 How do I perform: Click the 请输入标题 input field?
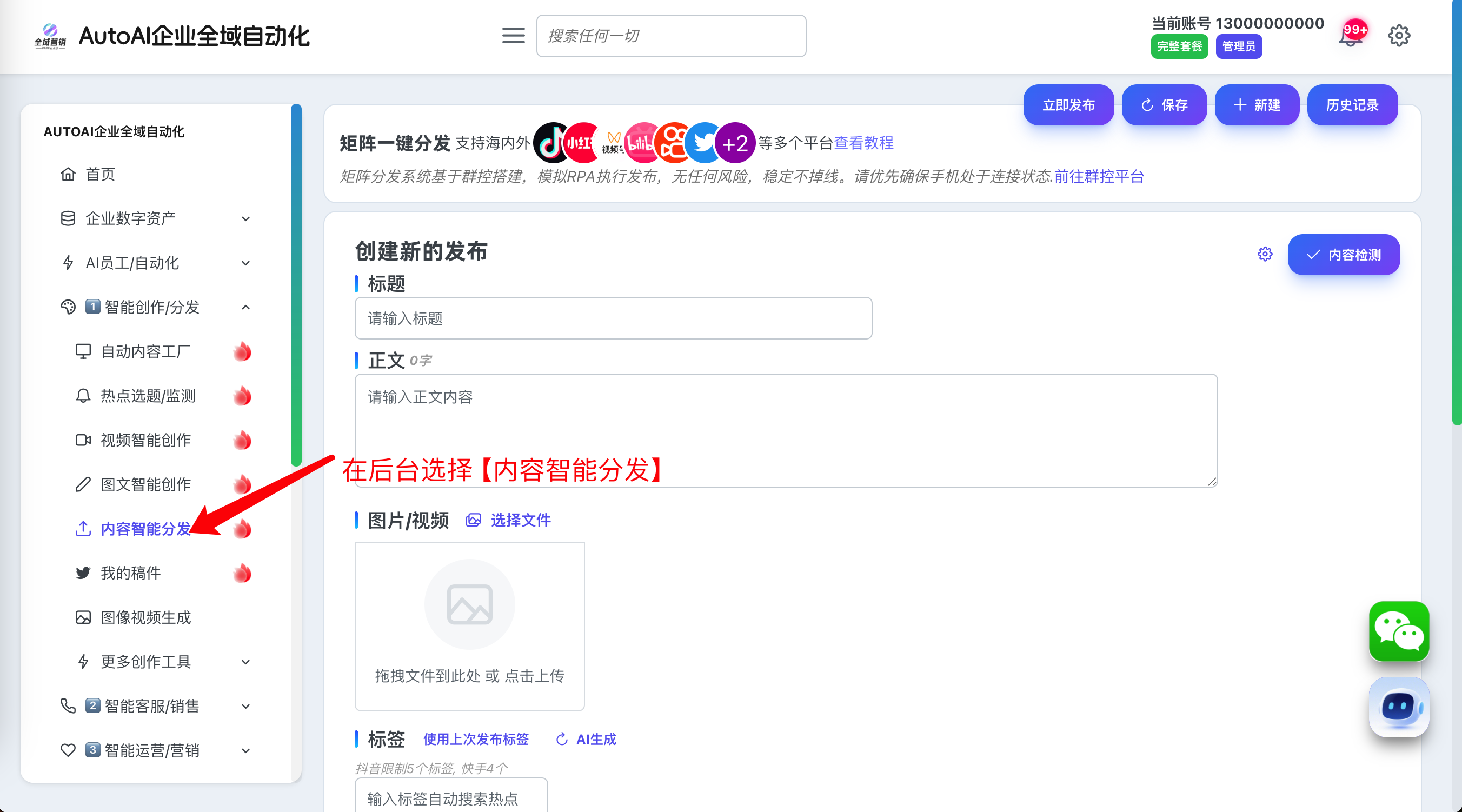613,318
